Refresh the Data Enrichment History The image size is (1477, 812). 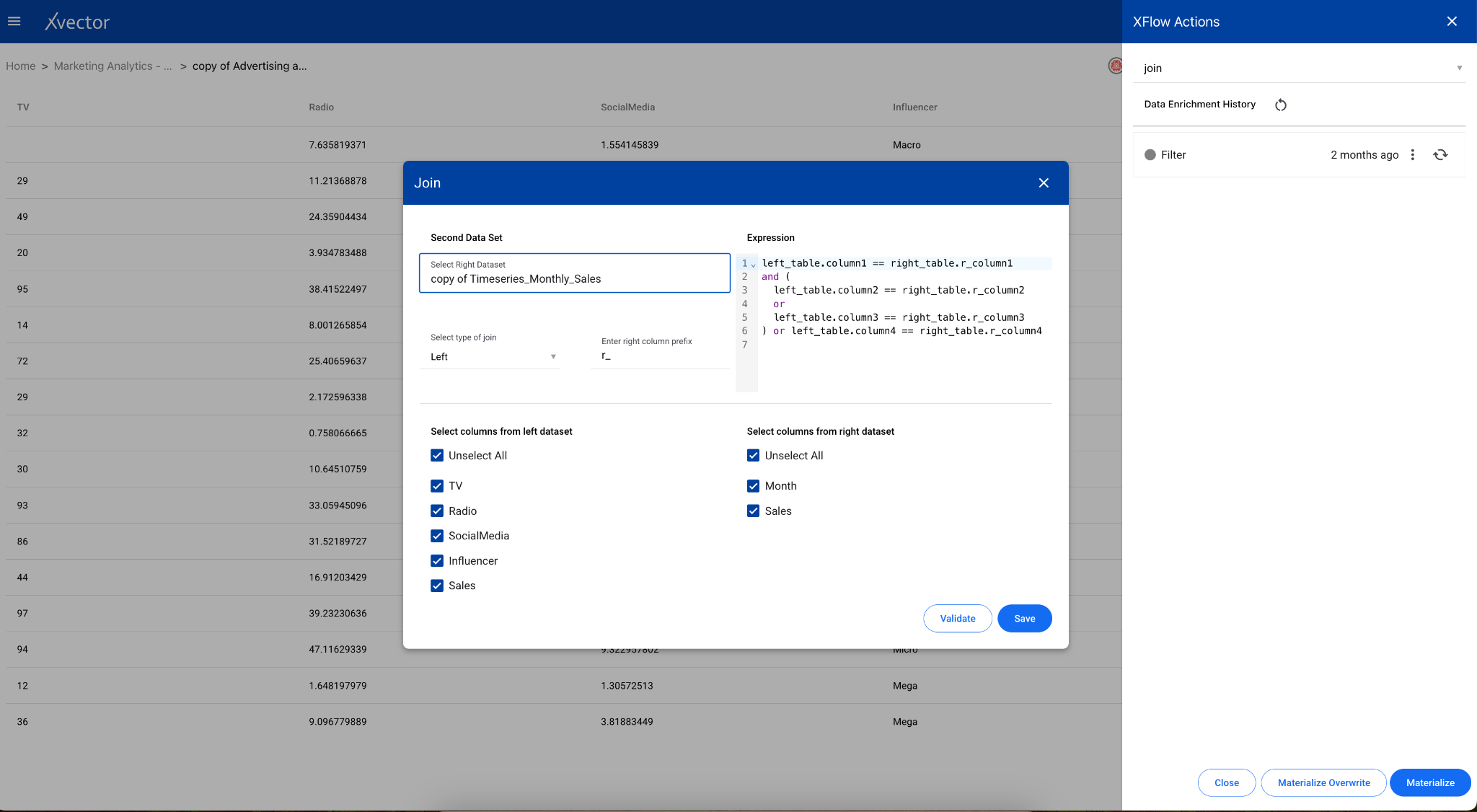point(1281,105)
